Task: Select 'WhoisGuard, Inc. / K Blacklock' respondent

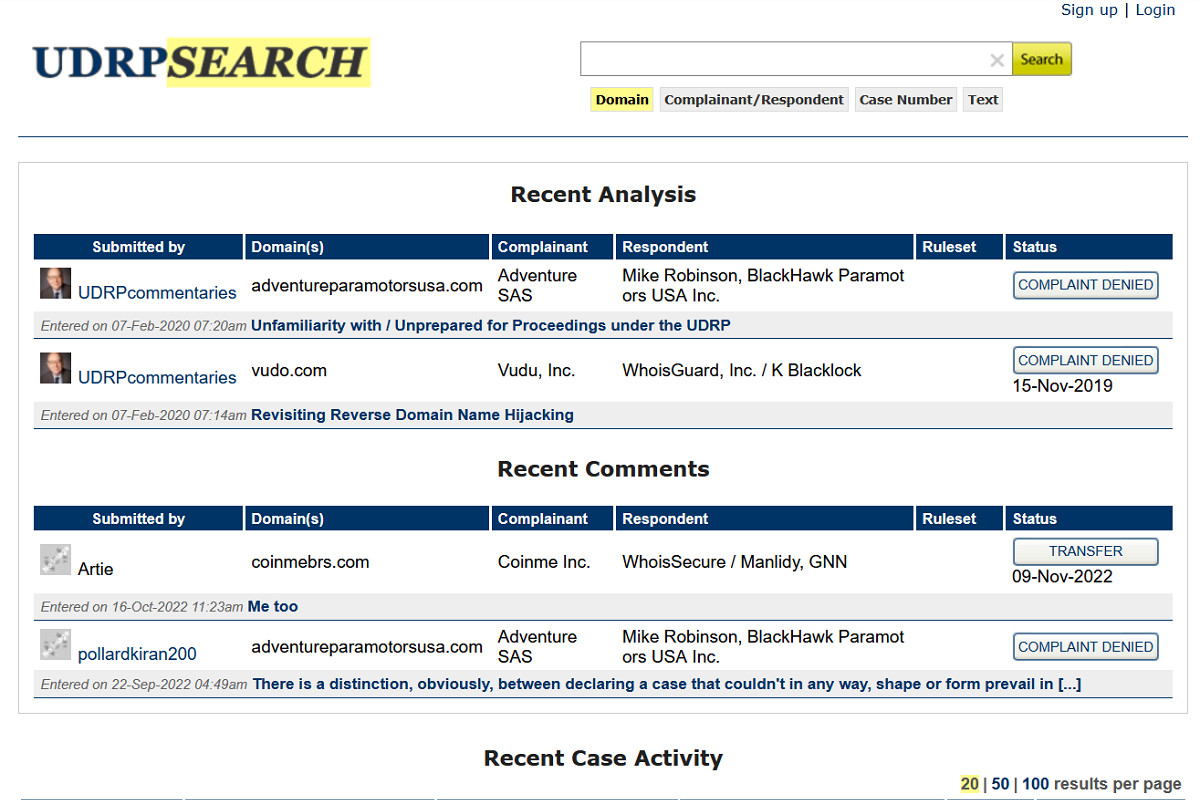Action: pos(742,370)
